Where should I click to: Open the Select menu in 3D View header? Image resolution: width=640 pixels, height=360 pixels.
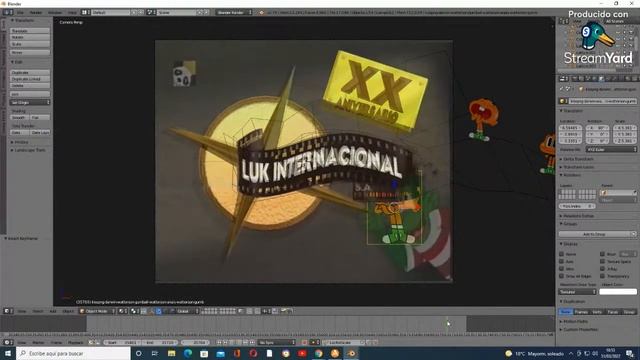coord(38,311)
